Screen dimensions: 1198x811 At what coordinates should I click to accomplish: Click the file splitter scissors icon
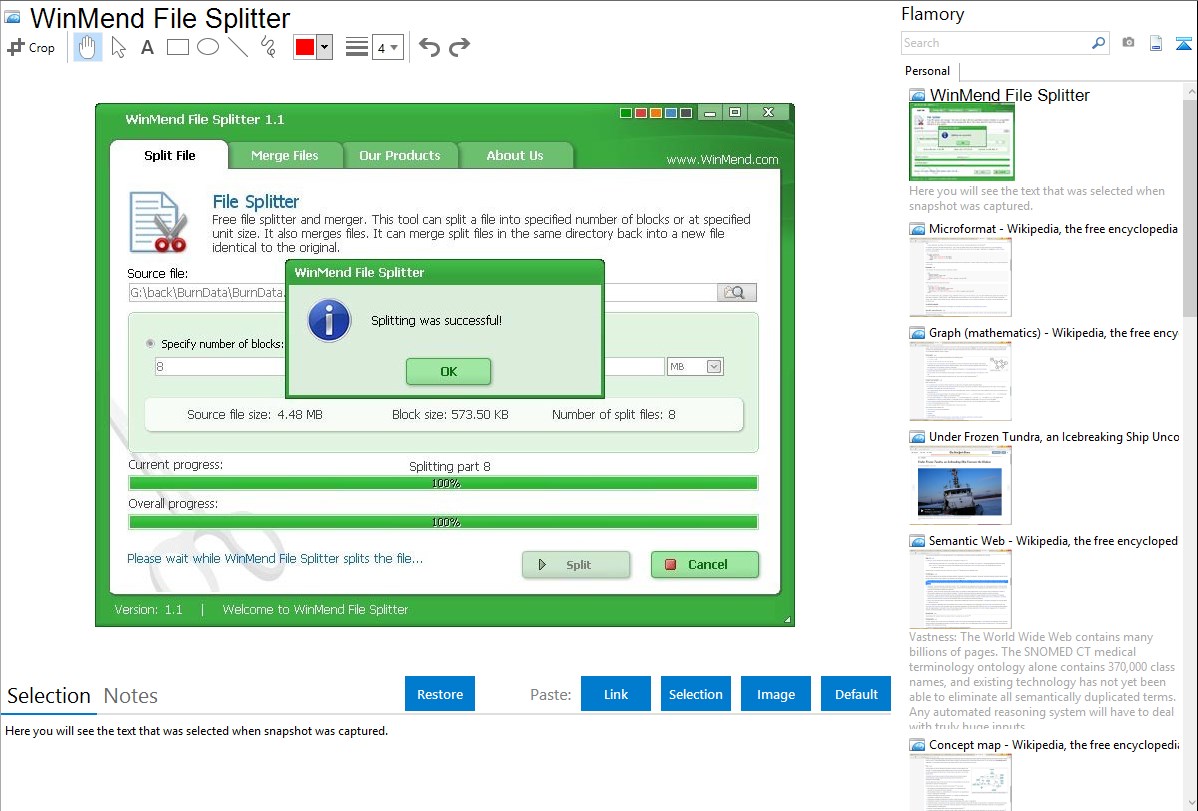tap(159, 222)
